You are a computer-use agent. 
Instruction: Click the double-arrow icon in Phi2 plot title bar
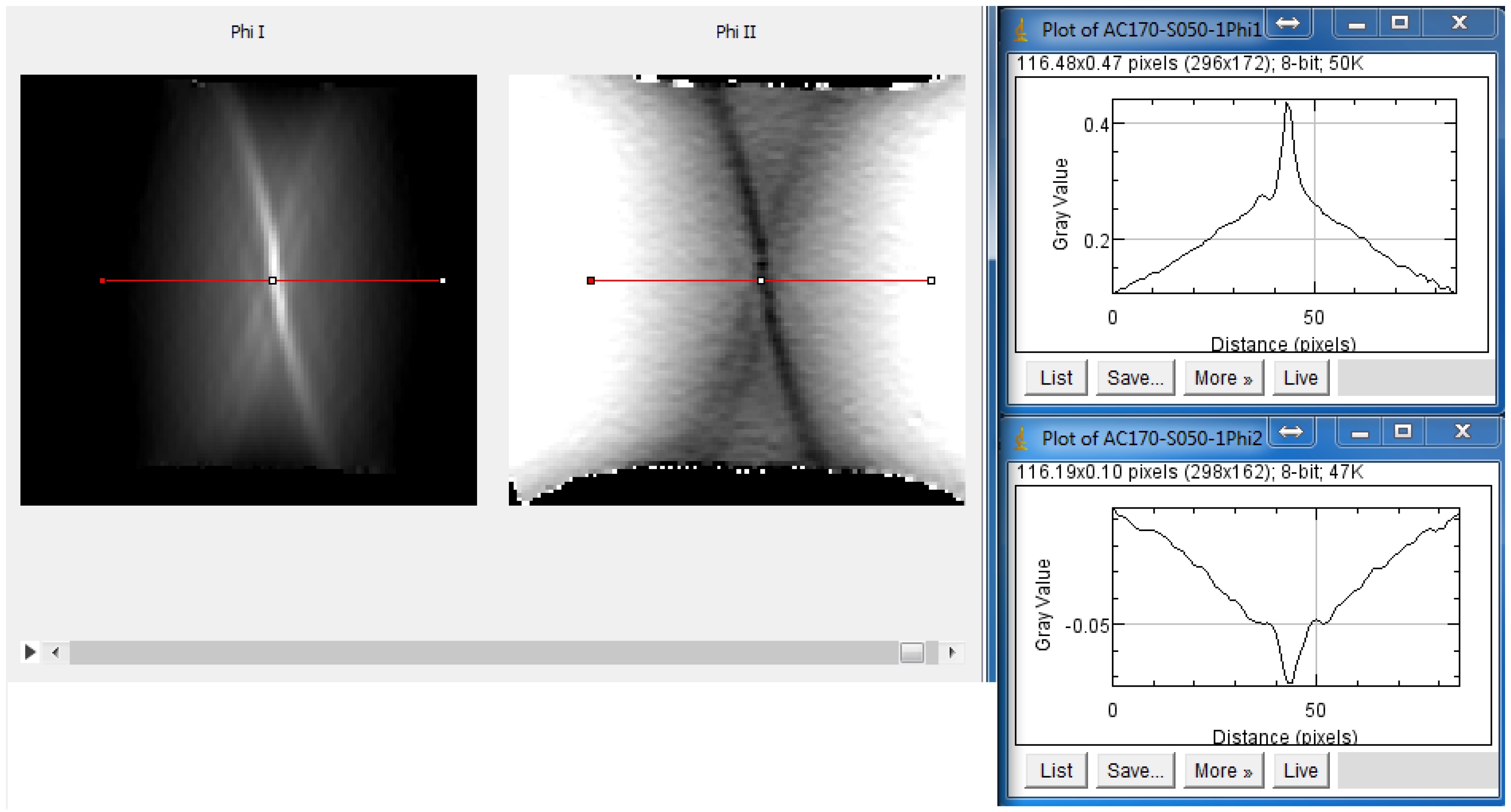1290,432
